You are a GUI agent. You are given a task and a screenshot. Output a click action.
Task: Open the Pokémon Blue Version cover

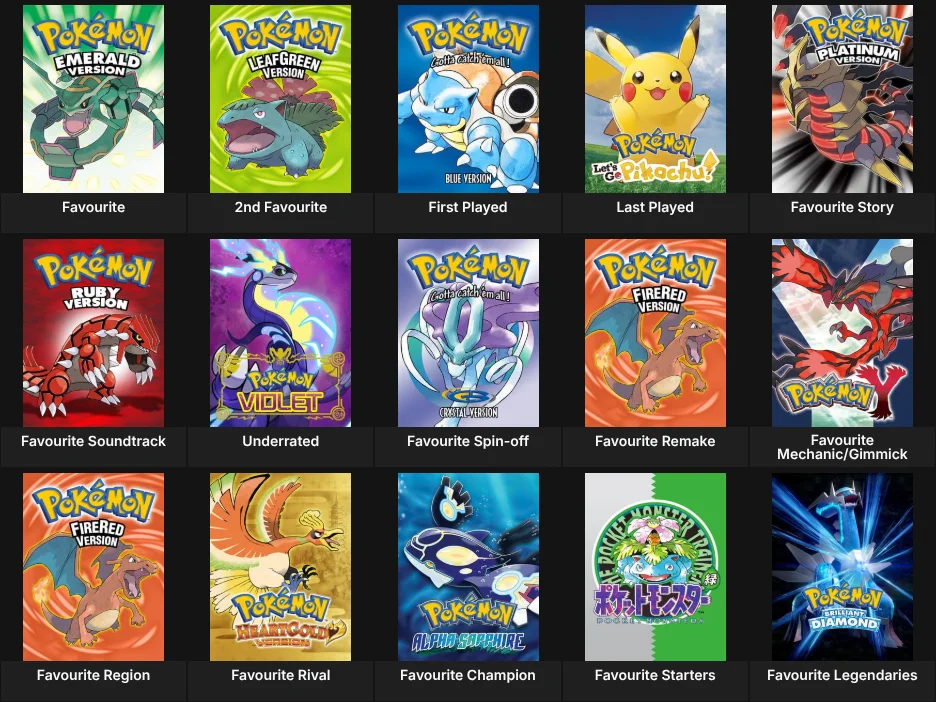tap(468, 99)
